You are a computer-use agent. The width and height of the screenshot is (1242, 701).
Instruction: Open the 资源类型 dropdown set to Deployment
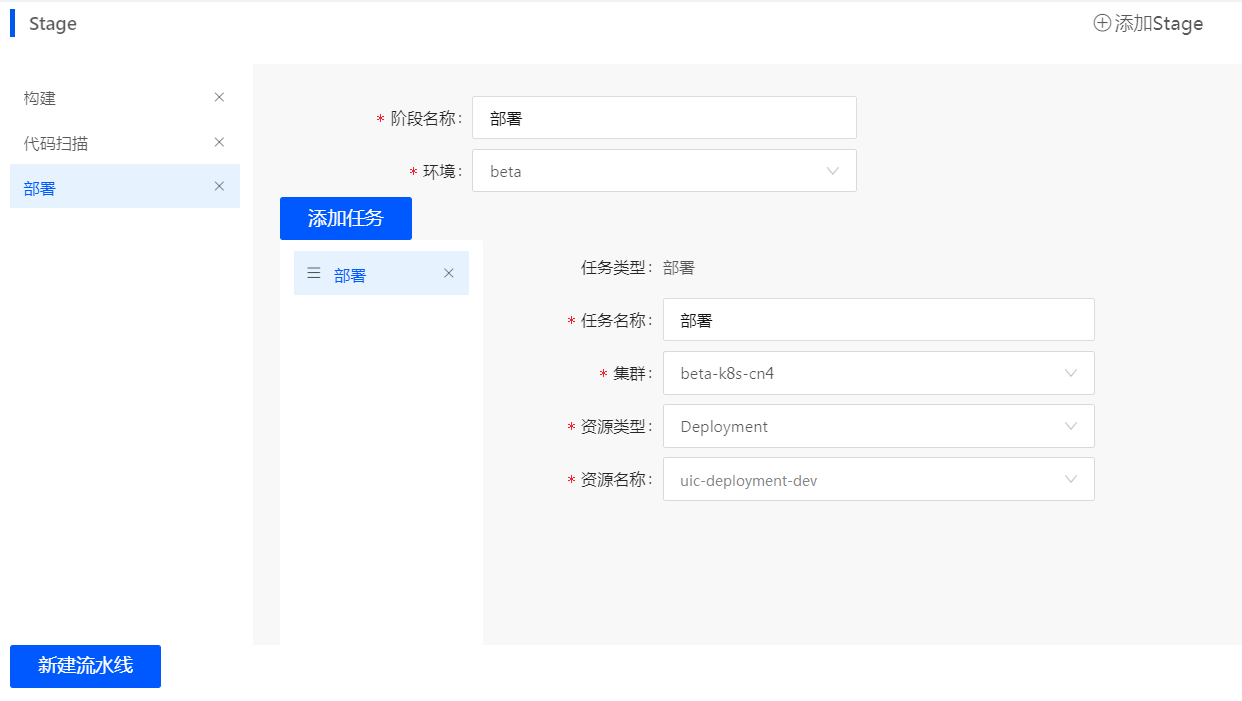click(878, 426)
